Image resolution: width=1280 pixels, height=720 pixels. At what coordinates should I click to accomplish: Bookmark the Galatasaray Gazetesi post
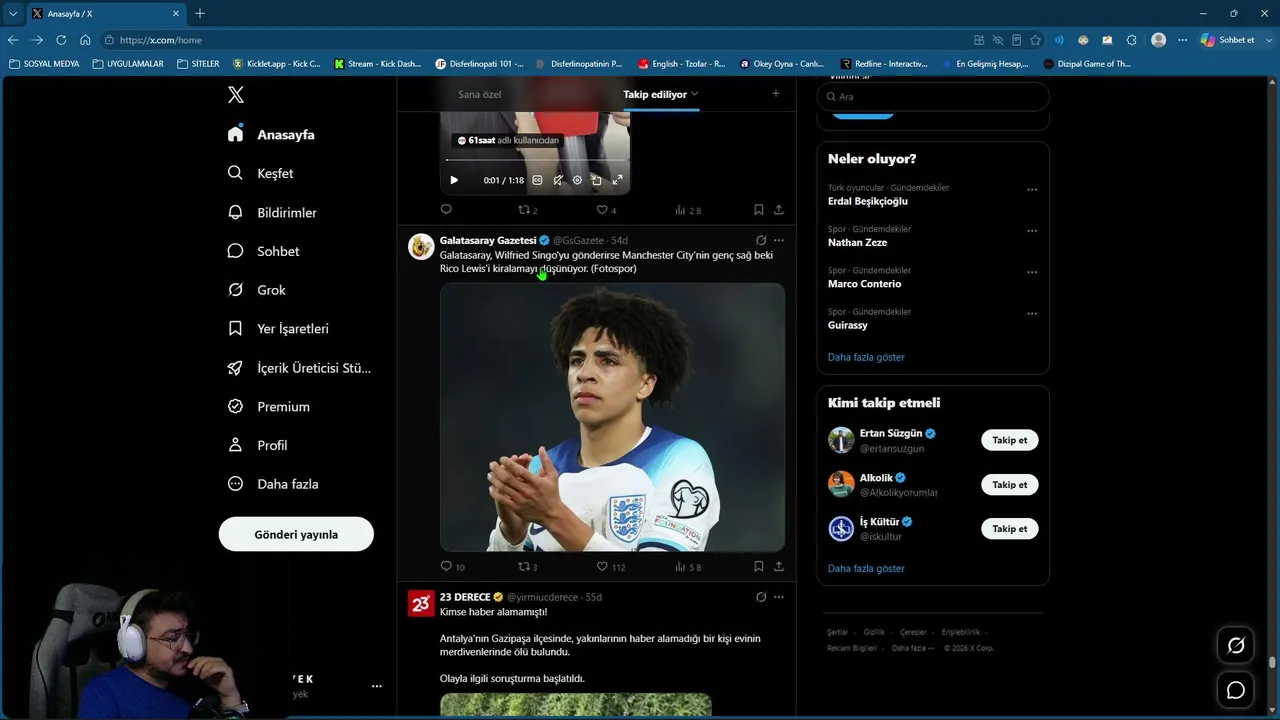759,566
